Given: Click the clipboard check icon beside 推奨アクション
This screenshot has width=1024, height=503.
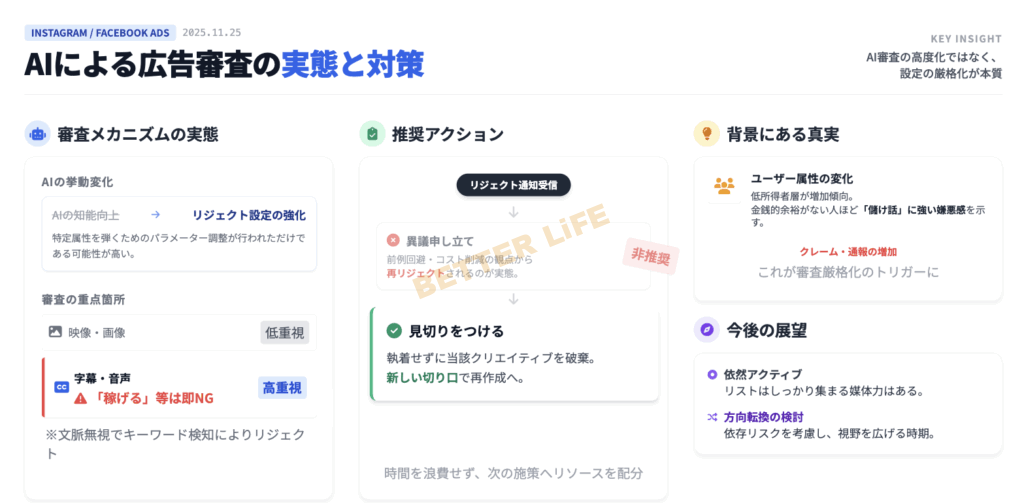Looking at the screenshot, I should (x=372, y=134).
